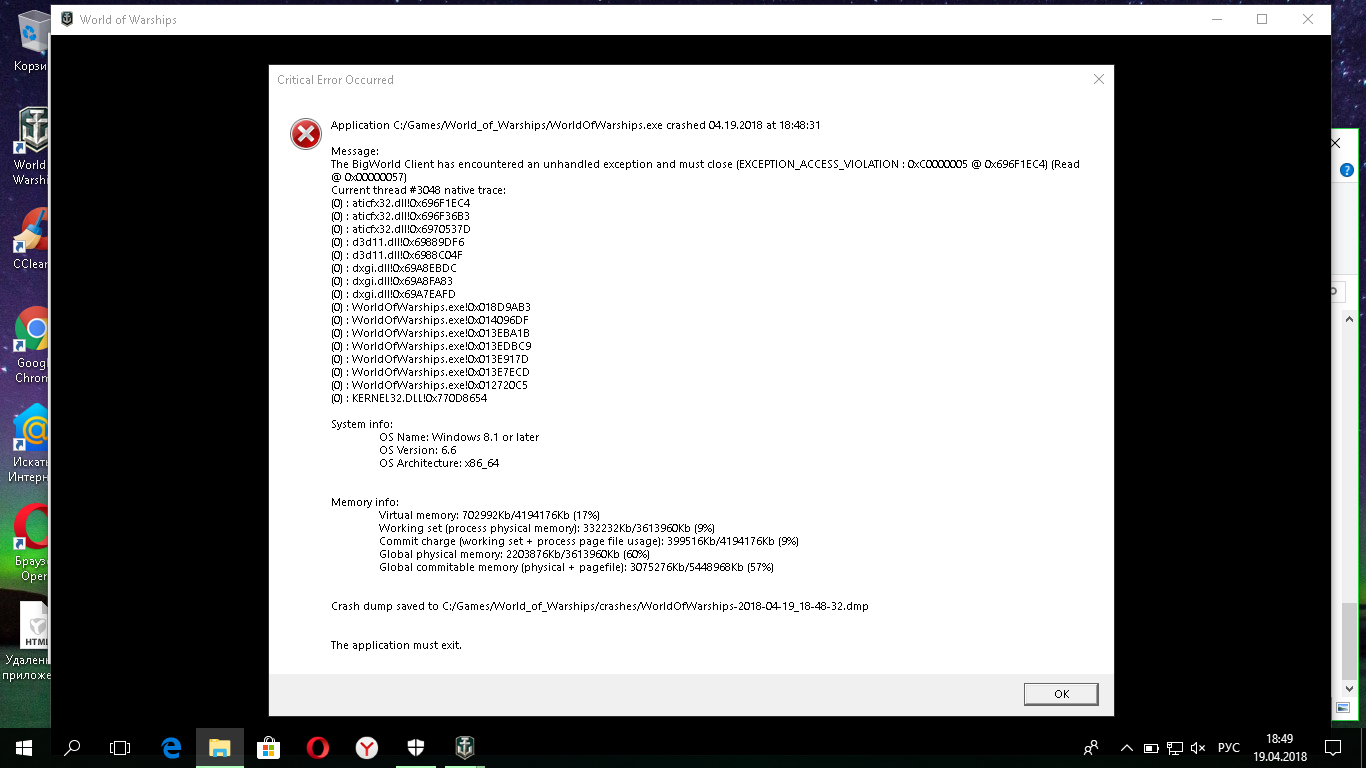Open Task View from the taskbar
The image size is (1366, 768).
tap(120, 747)
